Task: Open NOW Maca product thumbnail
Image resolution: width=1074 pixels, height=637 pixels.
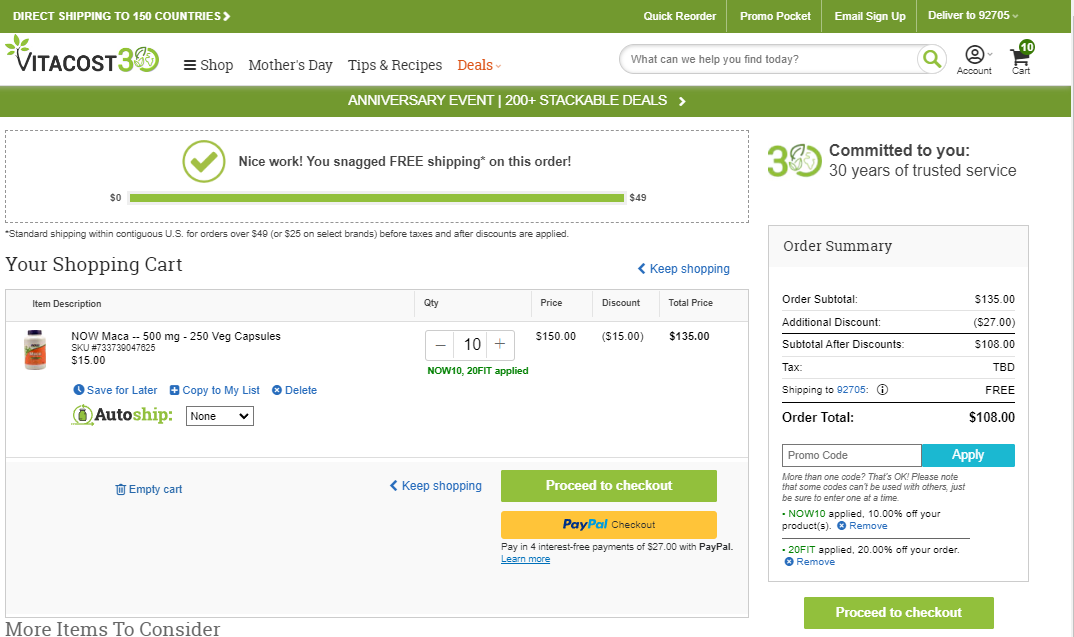Action: pos(35,349)
